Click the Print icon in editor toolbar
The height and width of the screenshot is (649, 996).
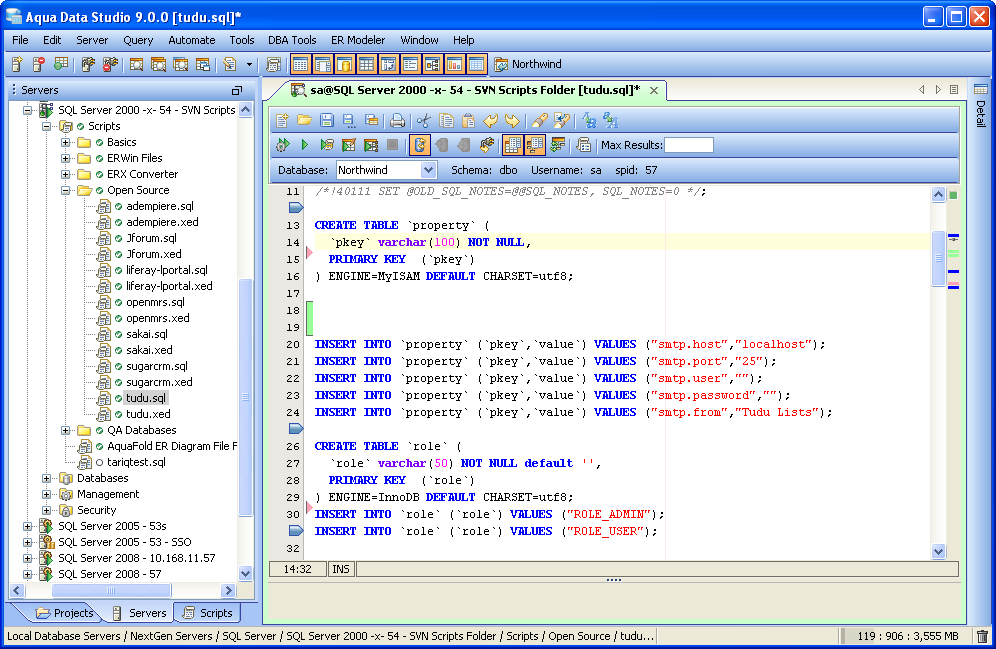397,121
